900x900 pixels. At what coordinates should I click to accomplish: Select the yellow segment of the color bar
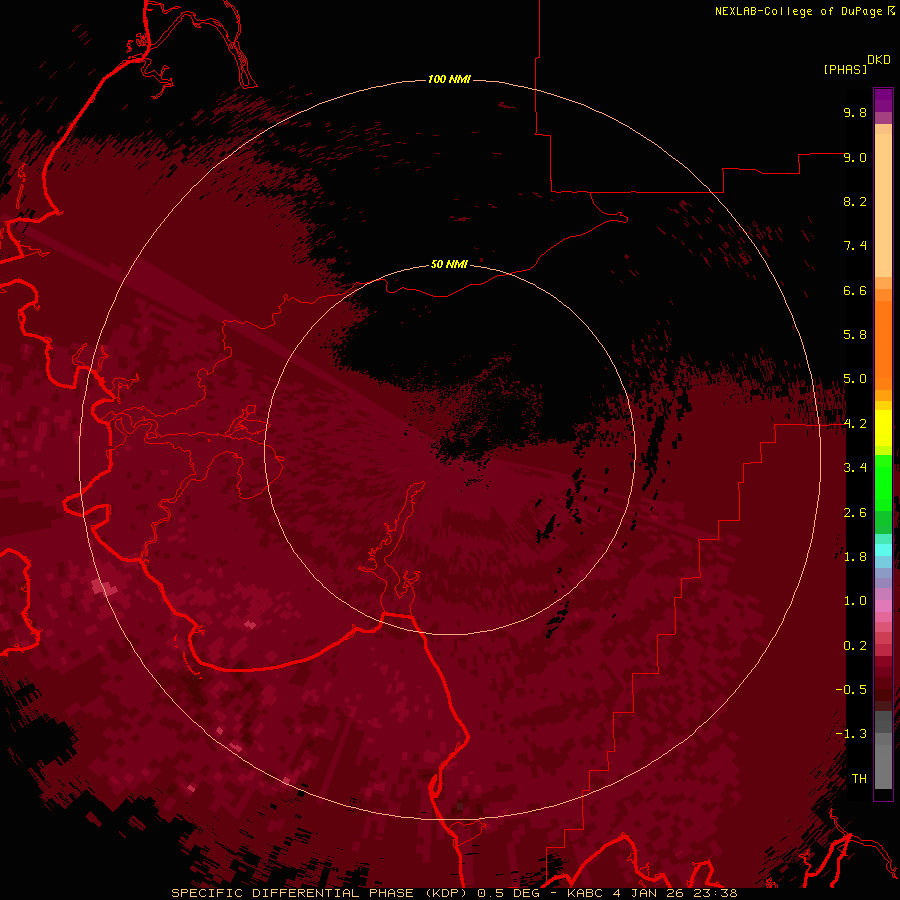pos(883,428)
